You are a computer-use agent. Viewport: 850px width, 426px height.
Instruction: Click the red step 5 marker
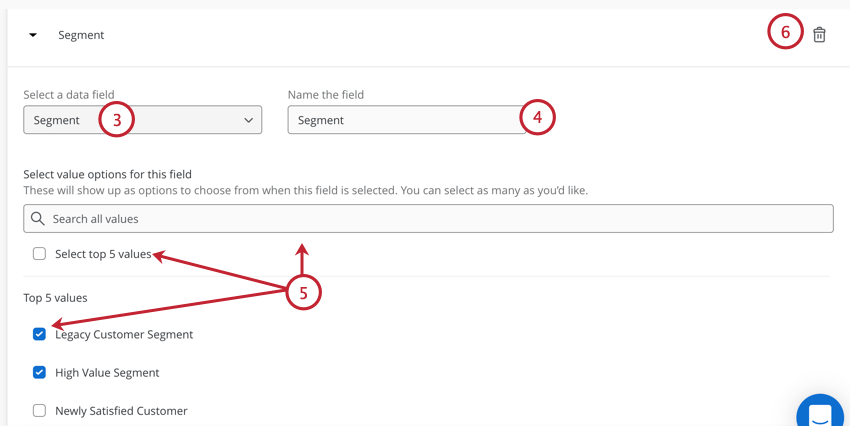[x=304, y=293]
